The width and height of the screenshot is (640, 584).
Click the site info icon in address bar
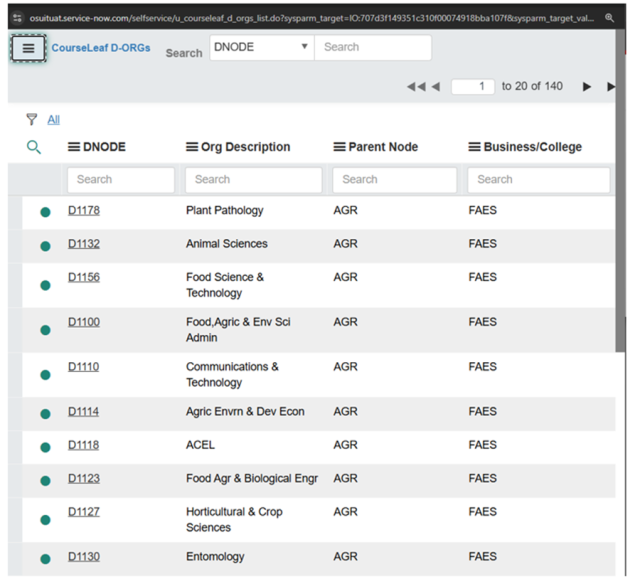(x=17, y=18)
